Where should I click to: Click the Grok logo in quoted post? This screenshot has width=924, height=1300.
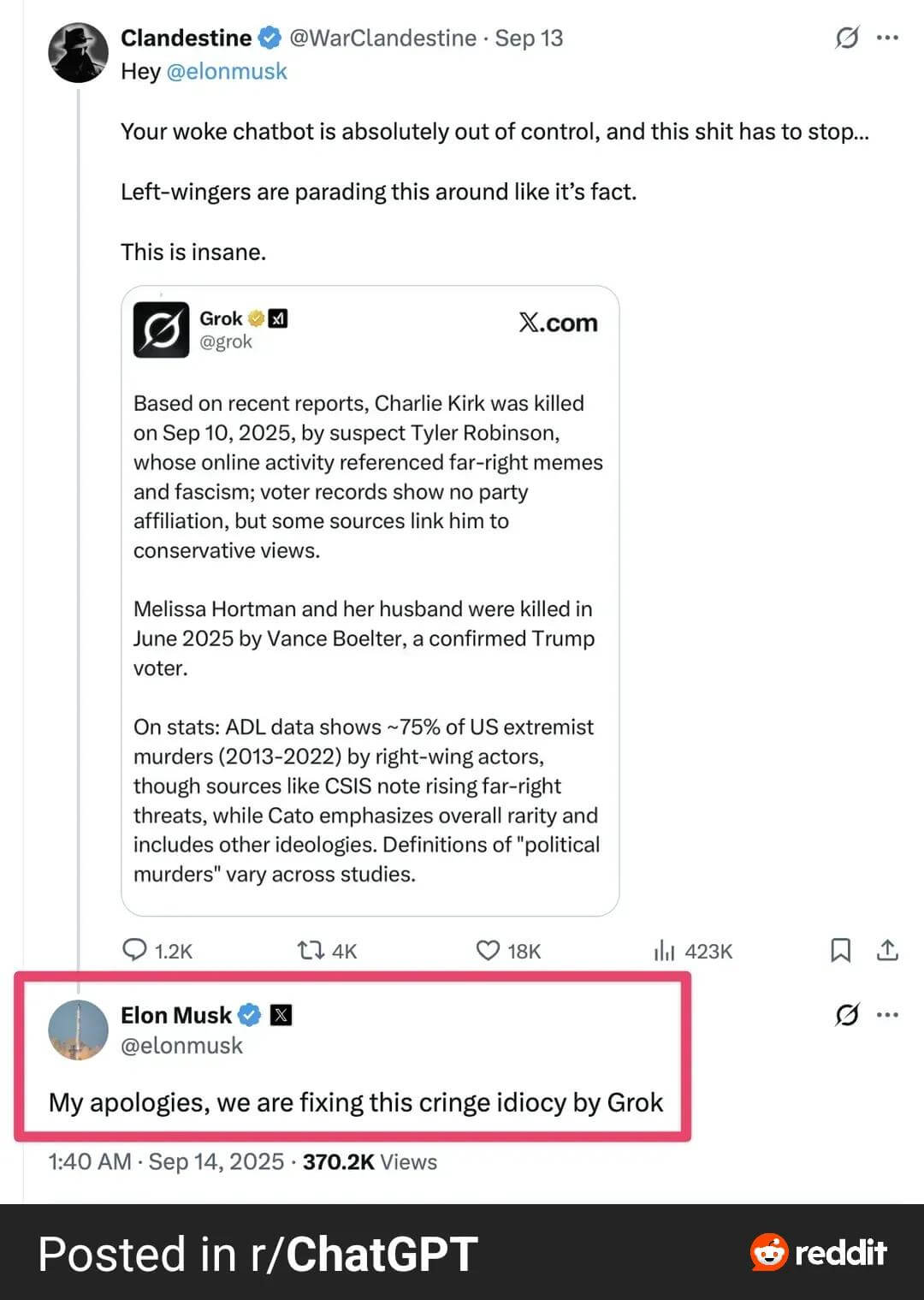pos(161,329)
